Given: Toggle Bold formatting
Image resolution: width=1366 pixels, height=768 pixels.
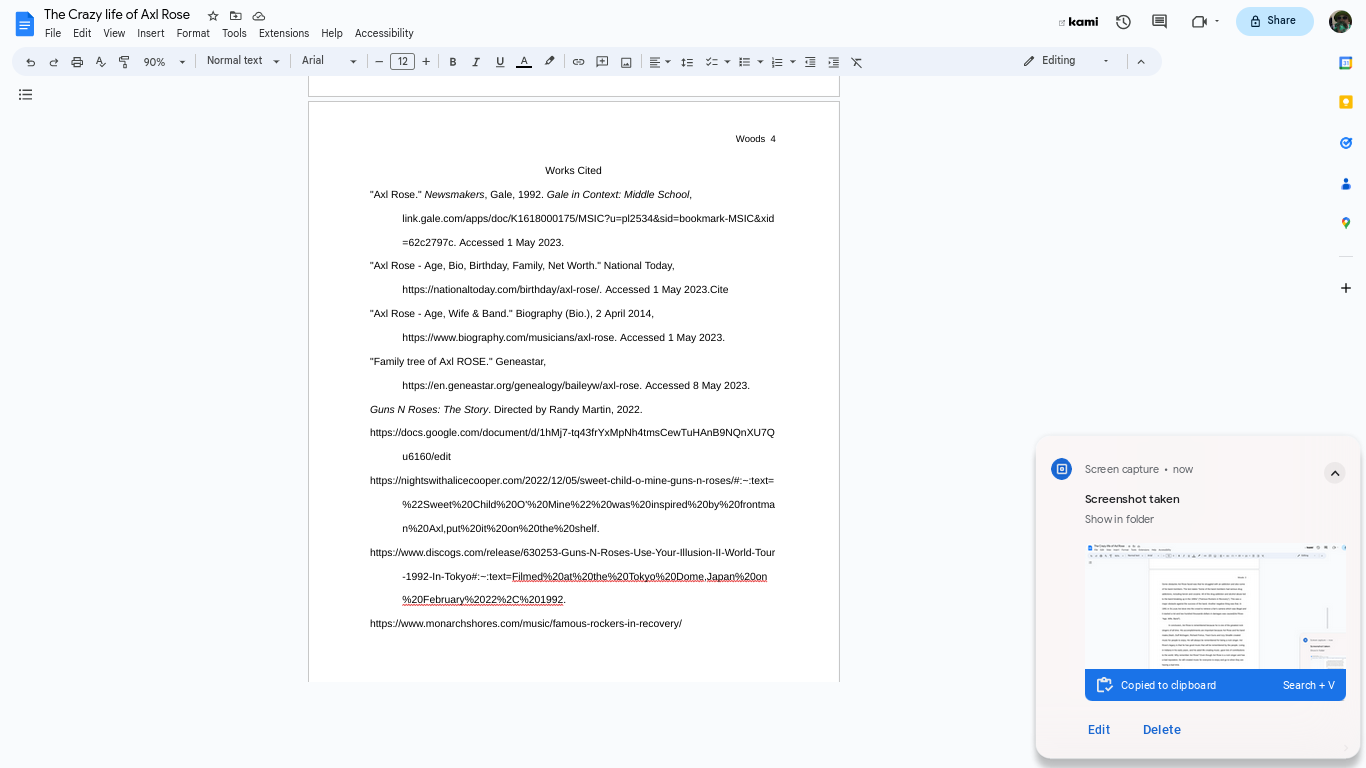Looking at the screenshot, I should point(452,62).
